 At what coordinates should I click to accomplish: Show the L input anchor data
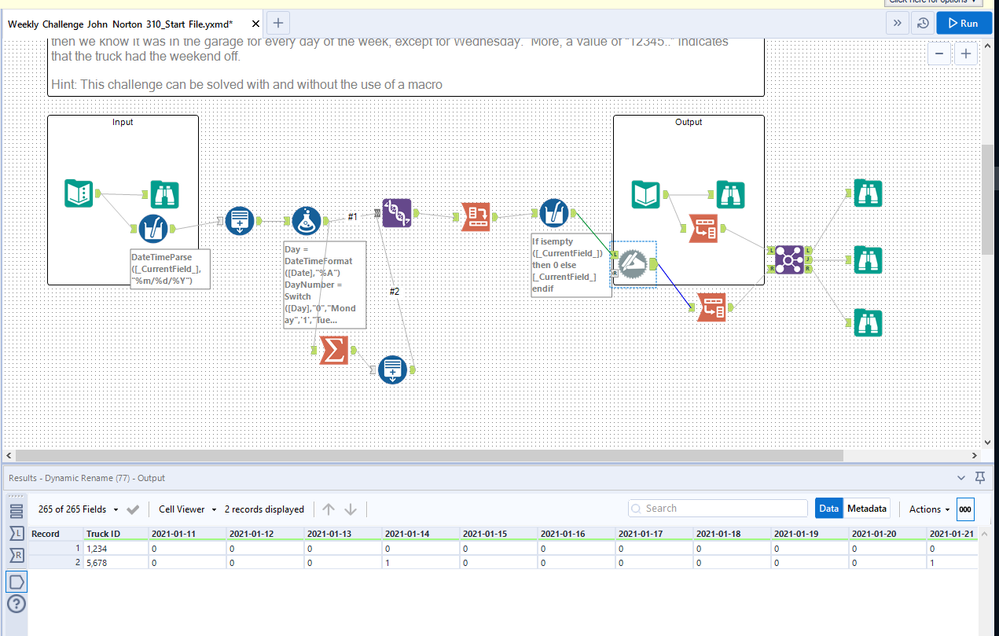(x=17, y=533)
